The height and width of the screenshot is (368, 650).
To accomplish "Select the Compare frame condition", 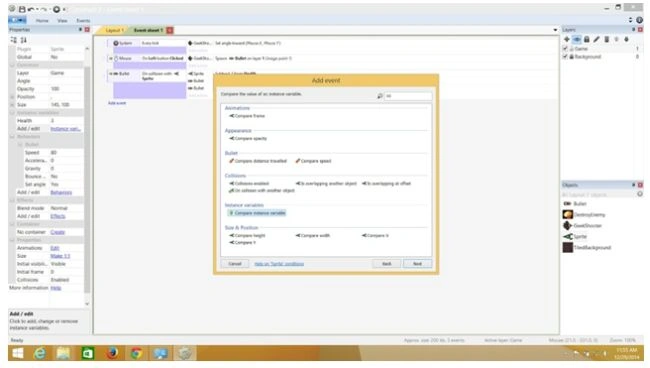I will tap(247, 116).
